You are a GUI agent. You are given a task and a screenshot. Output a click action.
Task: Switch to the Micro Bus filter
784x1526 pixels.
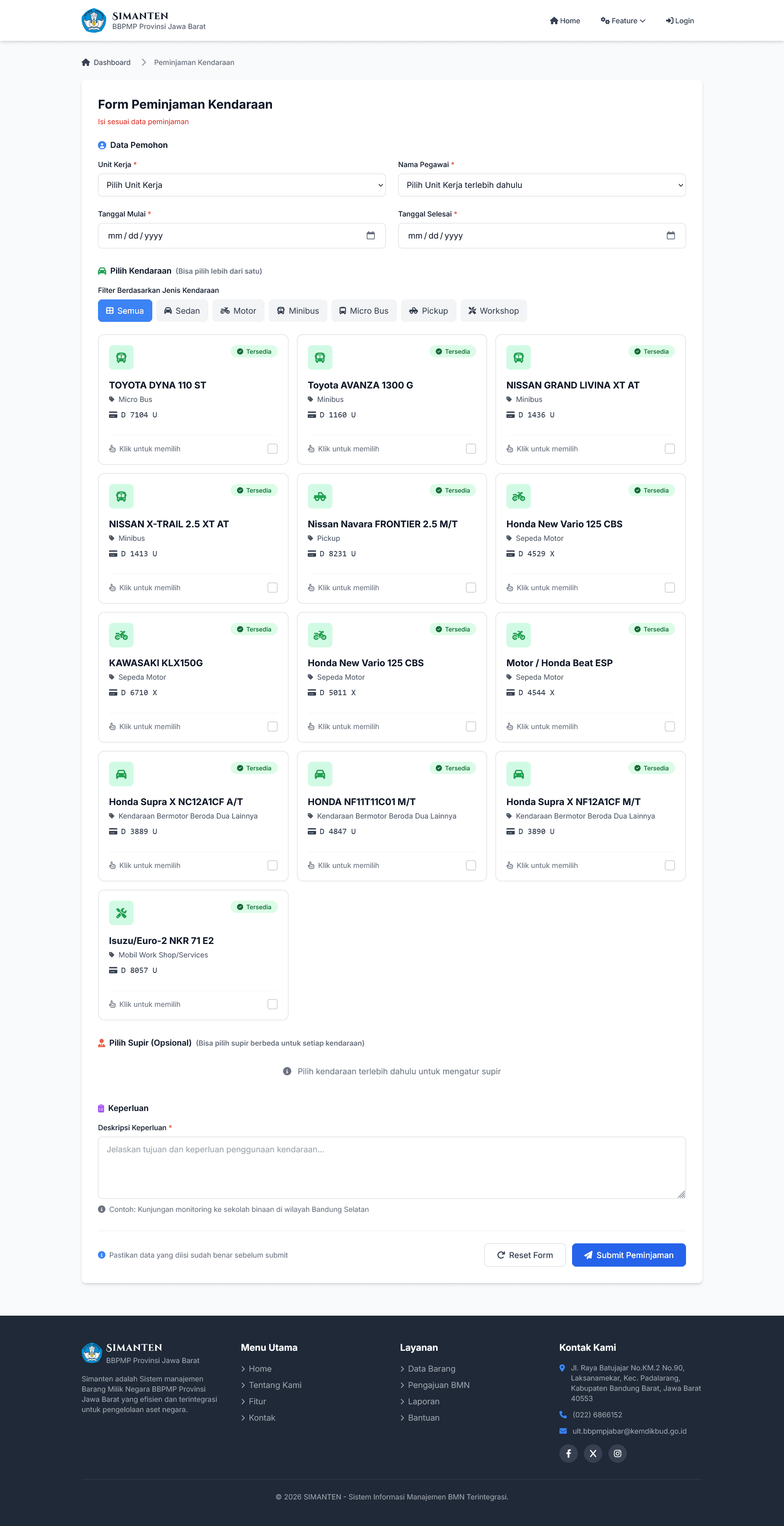(x=363, y=311)
